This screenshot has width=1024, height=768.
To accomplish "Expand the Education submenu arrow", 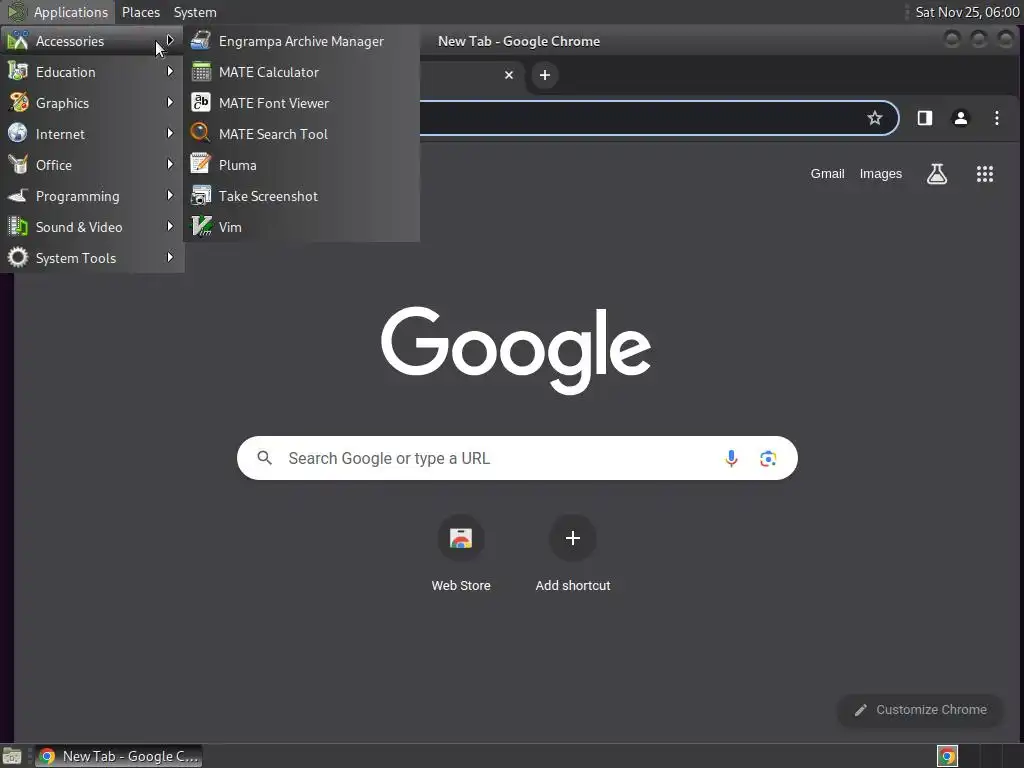I will pos(170,71).
